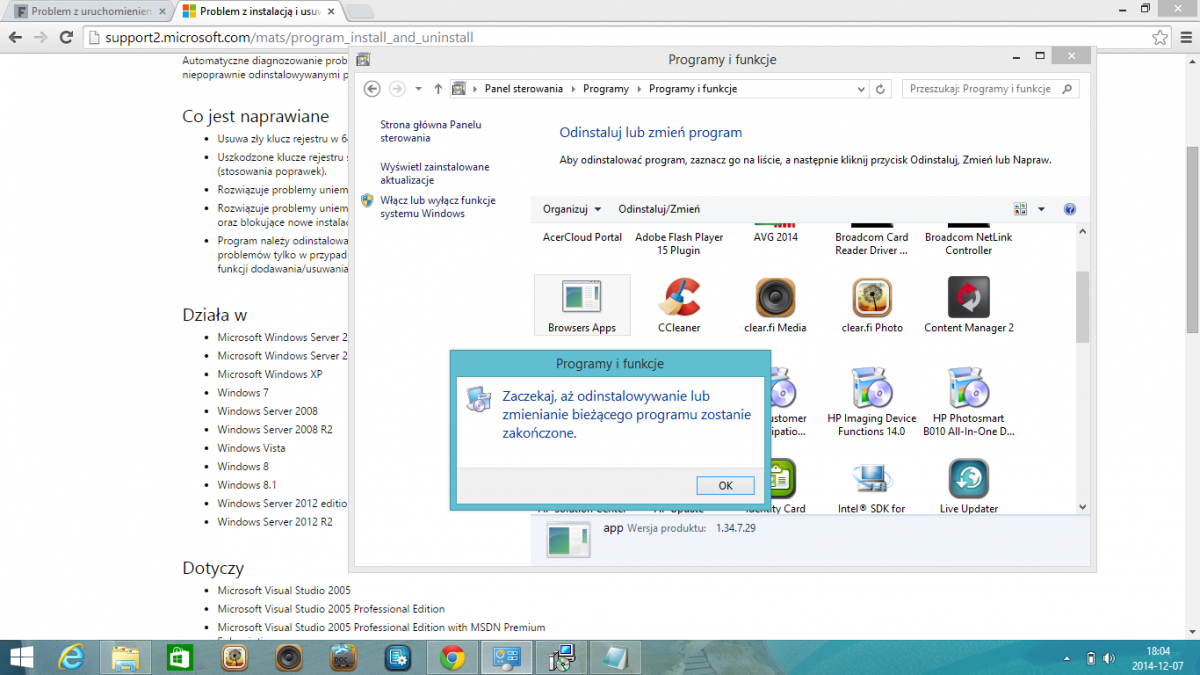Click the Chrome reload page button
Viewport: 1200px width, 675px height.
(66, 37)
